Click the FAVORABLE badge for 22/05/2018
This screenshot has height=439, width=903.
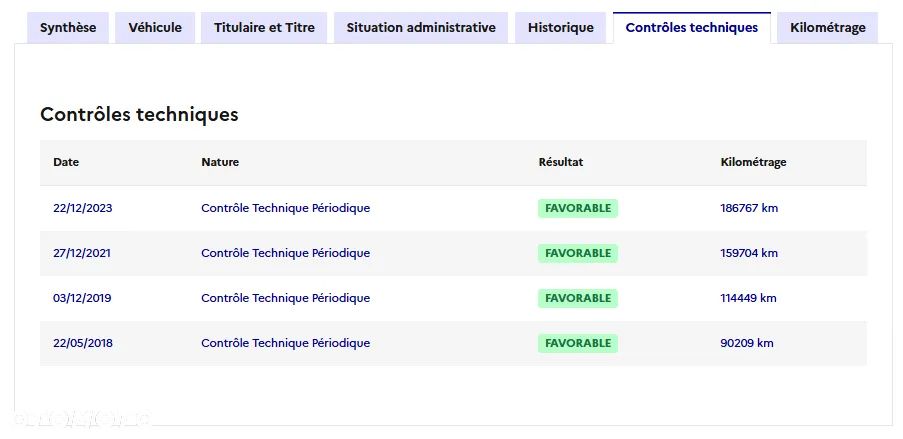[x=578, y=343]
